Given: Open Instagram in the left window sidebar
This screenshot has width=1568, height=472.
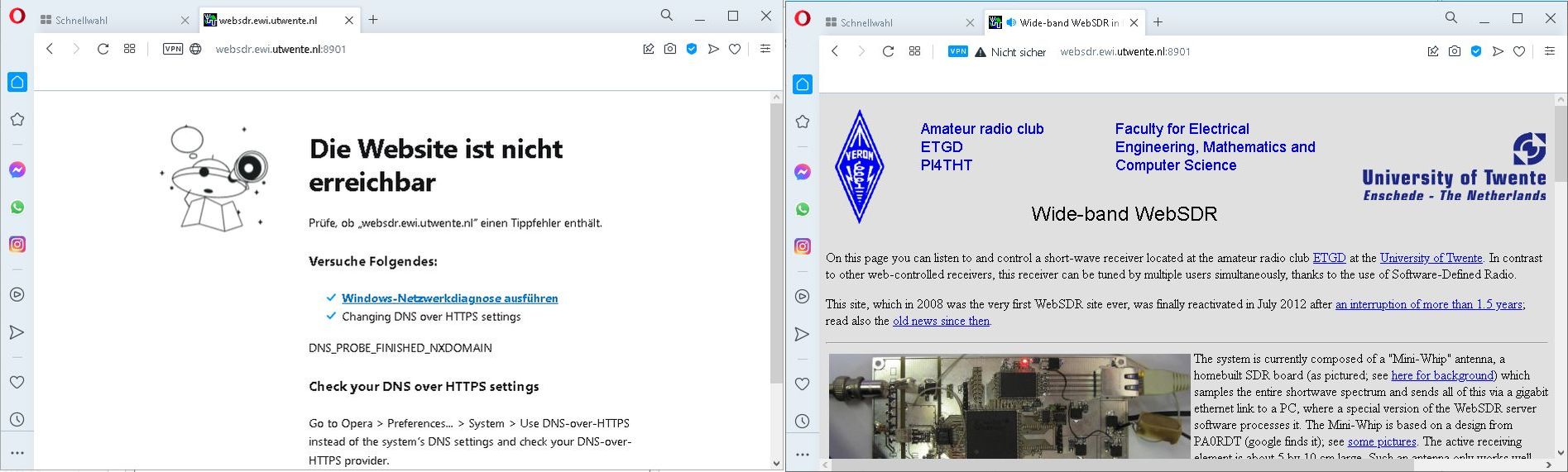Looking at the screenshot, I should tap(17, 244).
